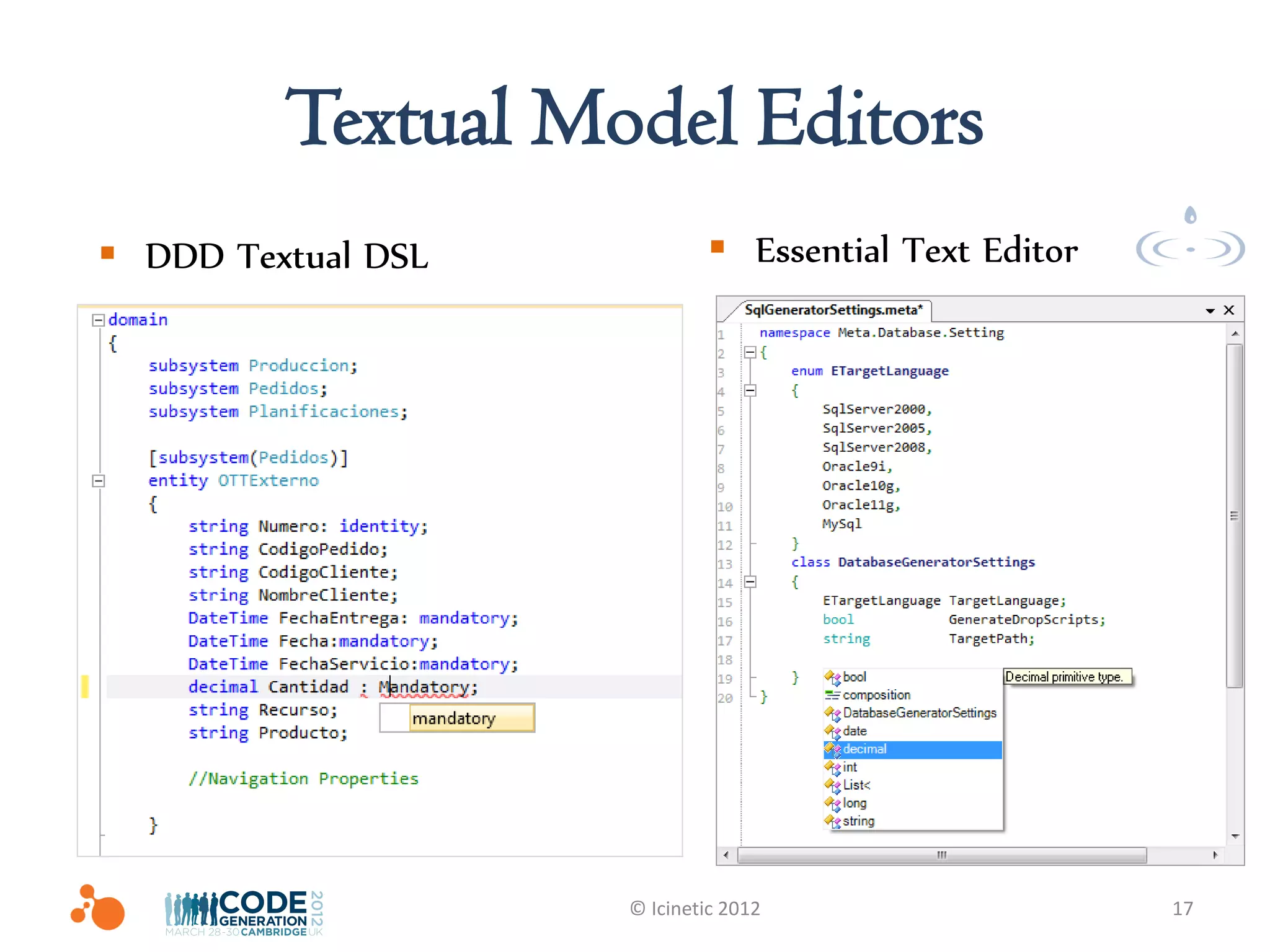Collapse the class DatabaseGeneratorSettings fold marker

click(x=750, y=582)
